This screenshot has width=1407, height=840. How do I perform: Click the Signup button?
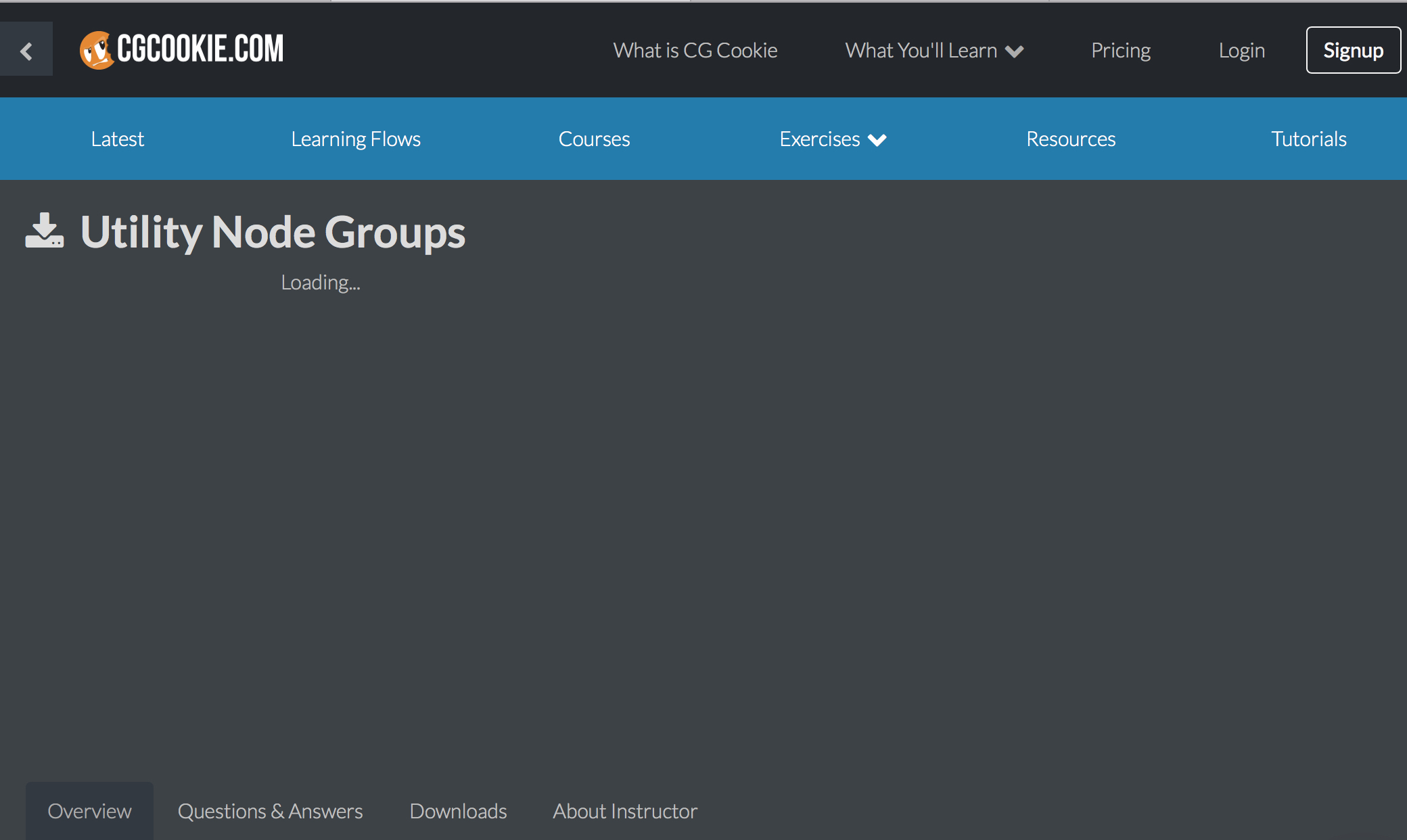point(1353,50)
